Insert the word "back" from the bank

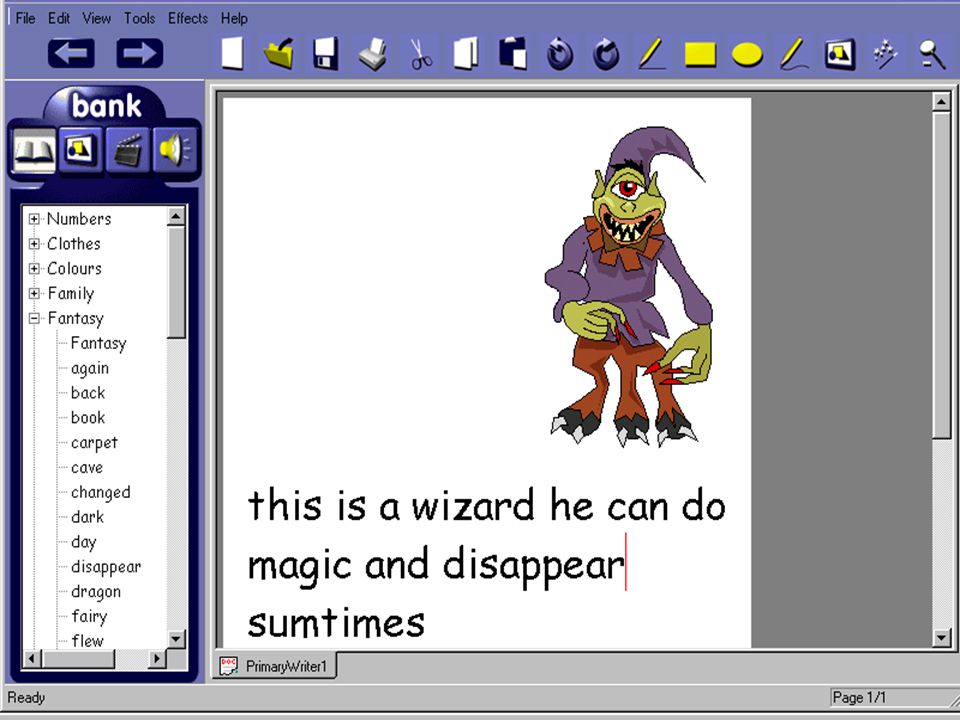point(88,392)
